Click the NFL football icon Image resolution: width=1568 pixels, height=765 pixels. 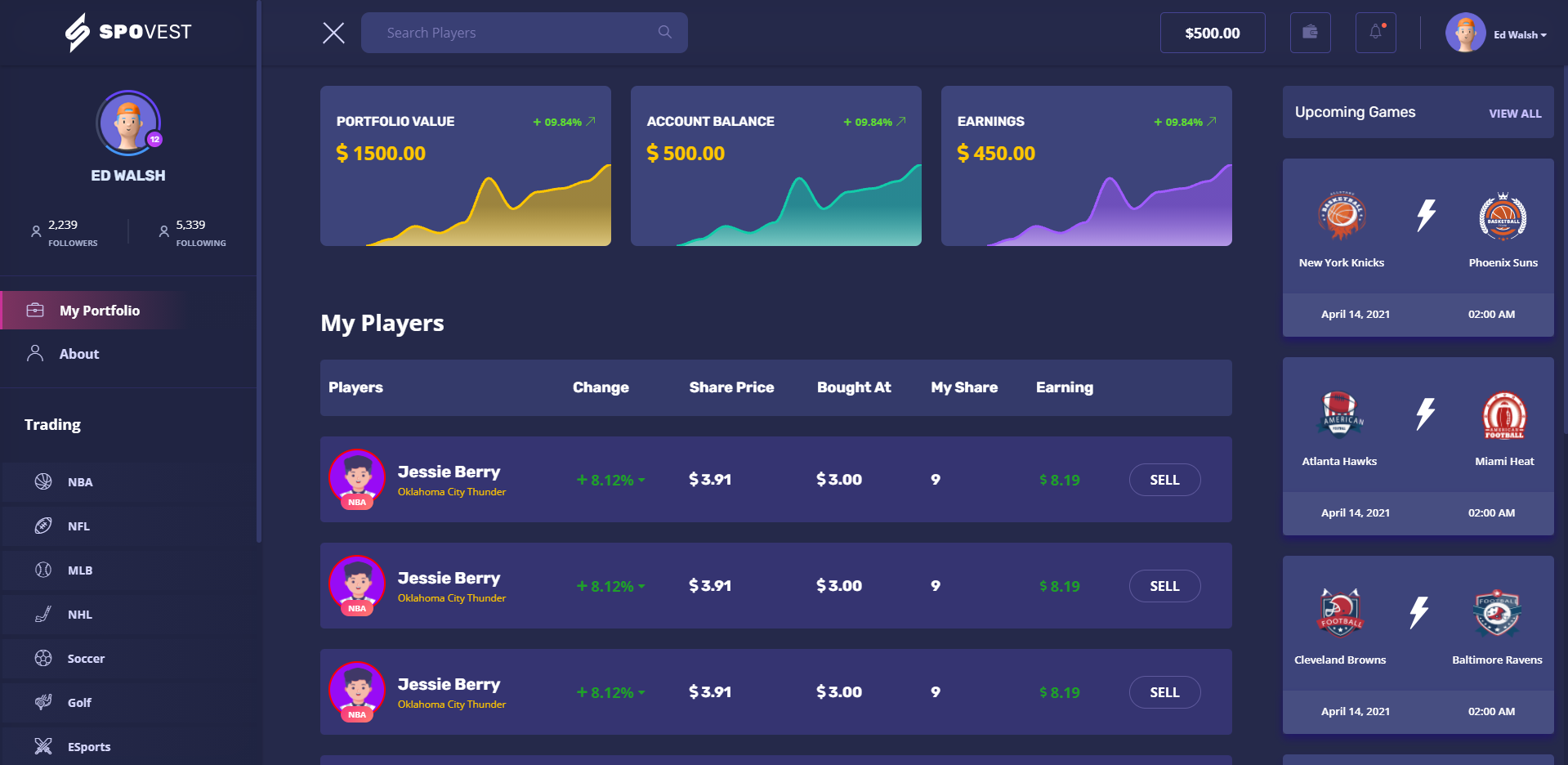coord(43,526)
